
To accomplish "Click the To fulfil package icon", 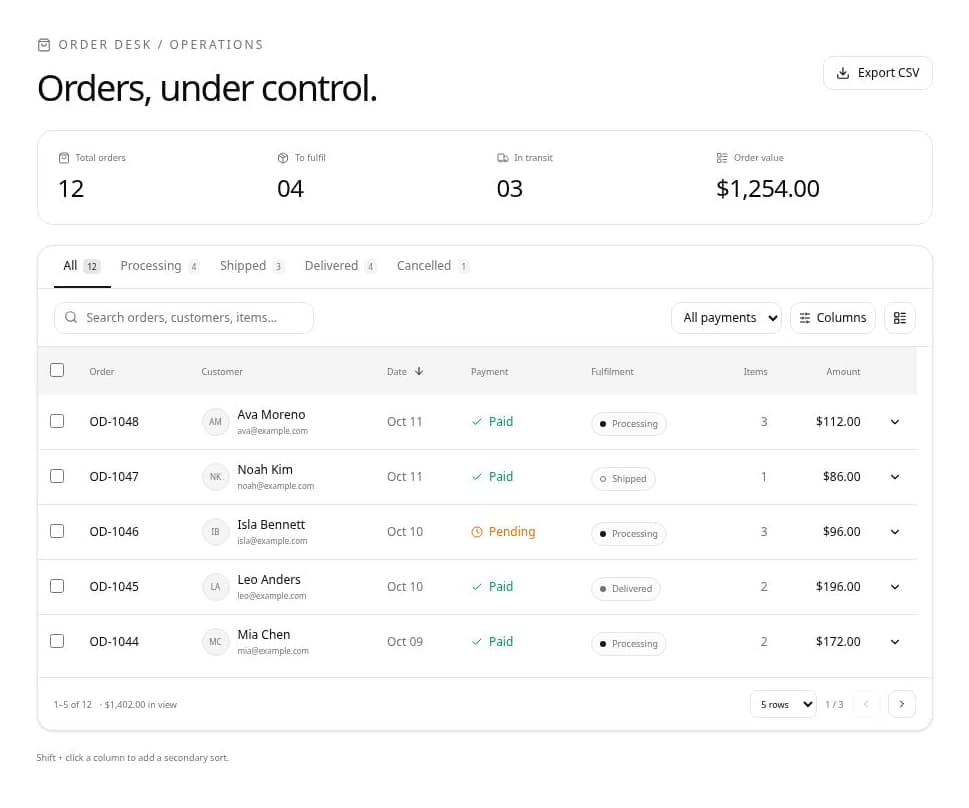I will click(283, 158).
